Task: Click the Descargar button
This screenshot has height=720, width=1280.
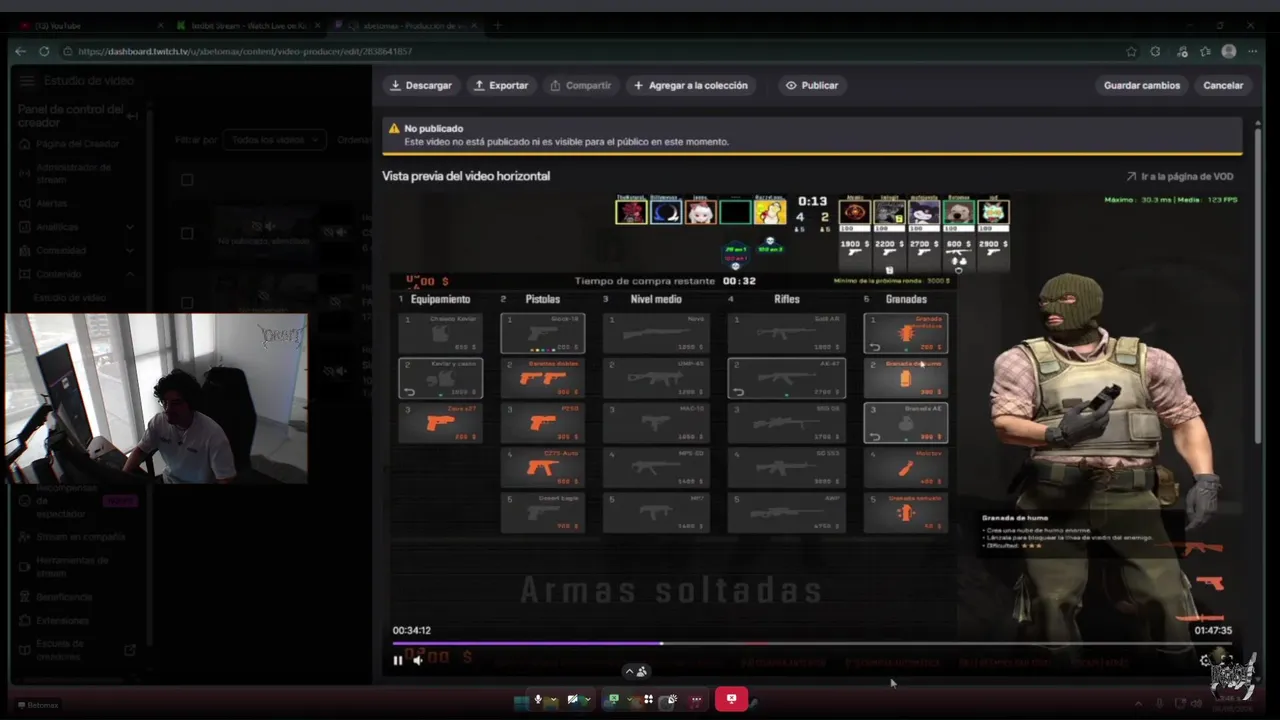Action: pyautogui.click(x=421, y=85)
